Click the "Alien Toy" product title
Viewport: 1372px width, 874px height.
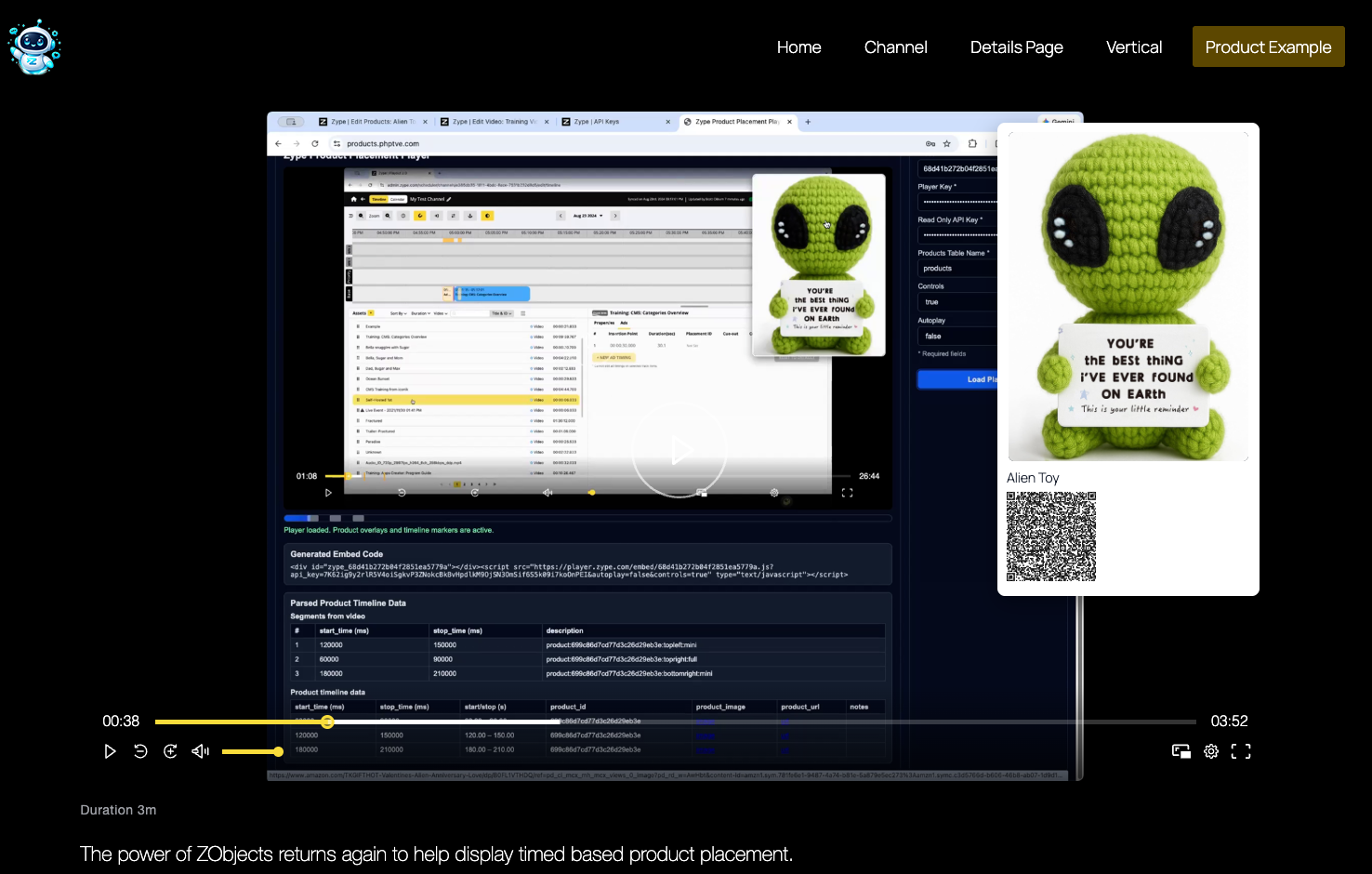(1033, 478)
